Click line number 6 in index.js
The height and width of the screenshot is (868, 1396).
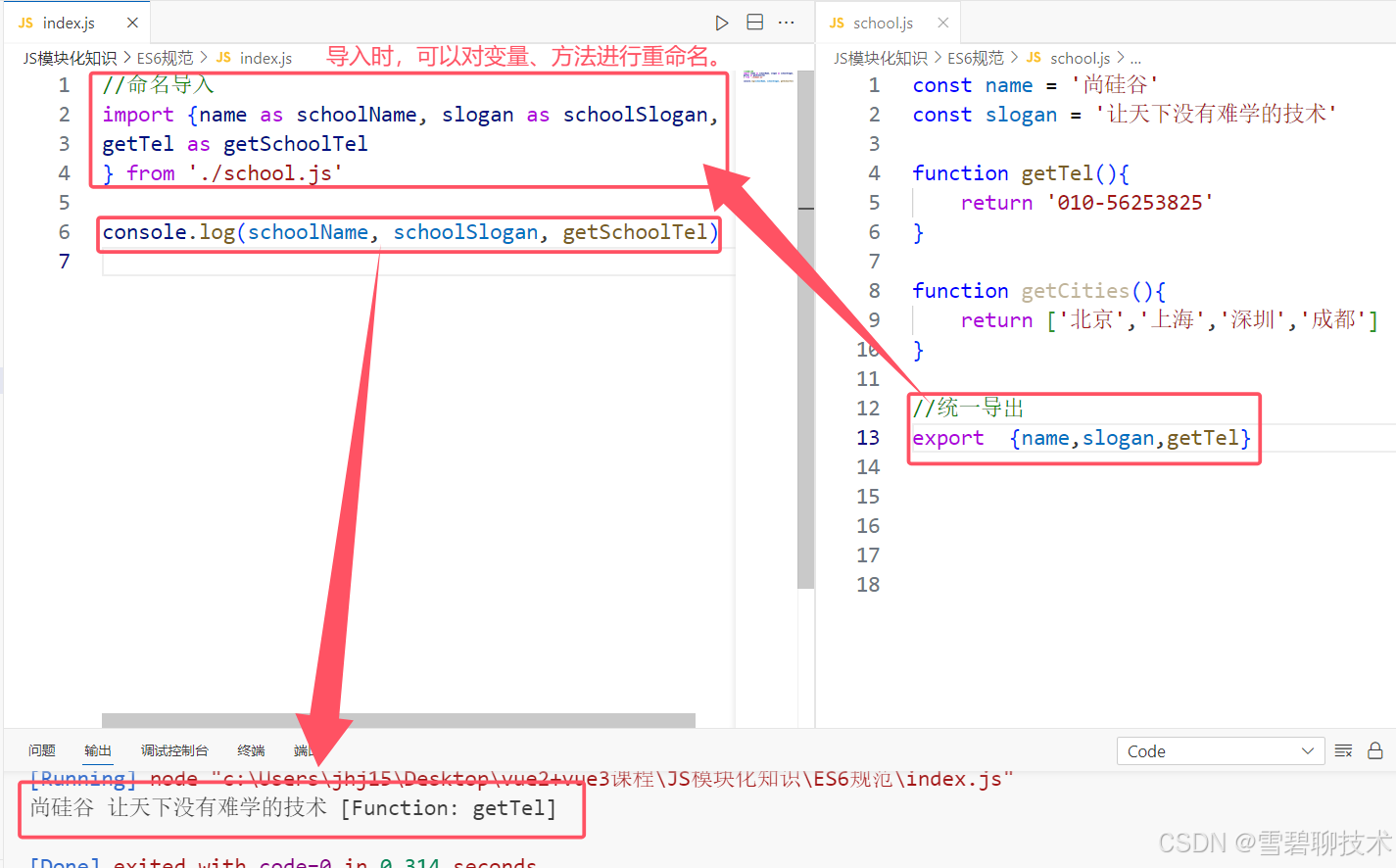point(64,232)
